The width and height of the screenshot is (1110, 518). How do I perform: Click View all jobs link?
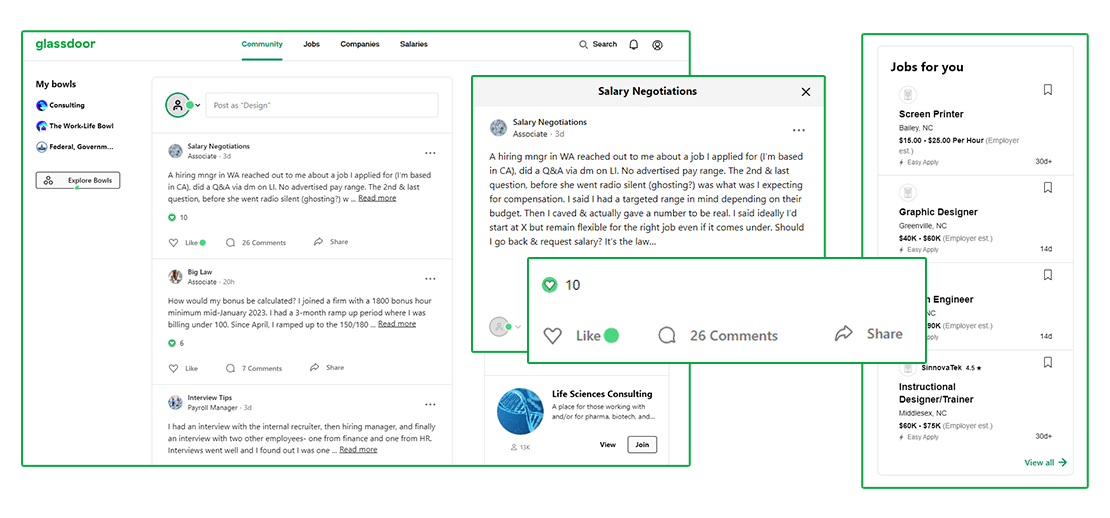[x=1046, y=463]
